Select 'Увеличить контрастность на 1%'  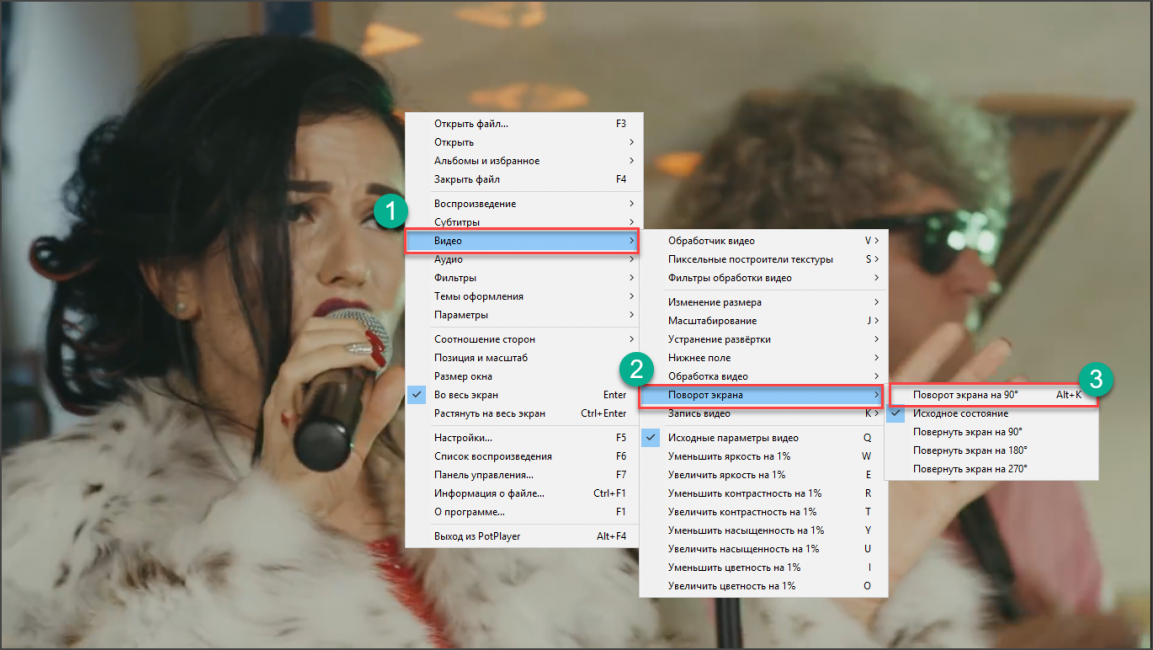pos(763,512)
